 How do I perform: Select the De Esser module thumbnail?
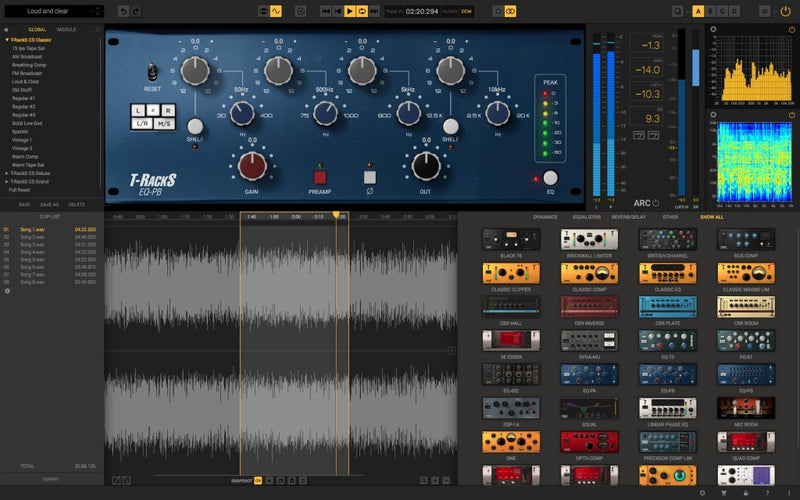click(x=505, y=340)
